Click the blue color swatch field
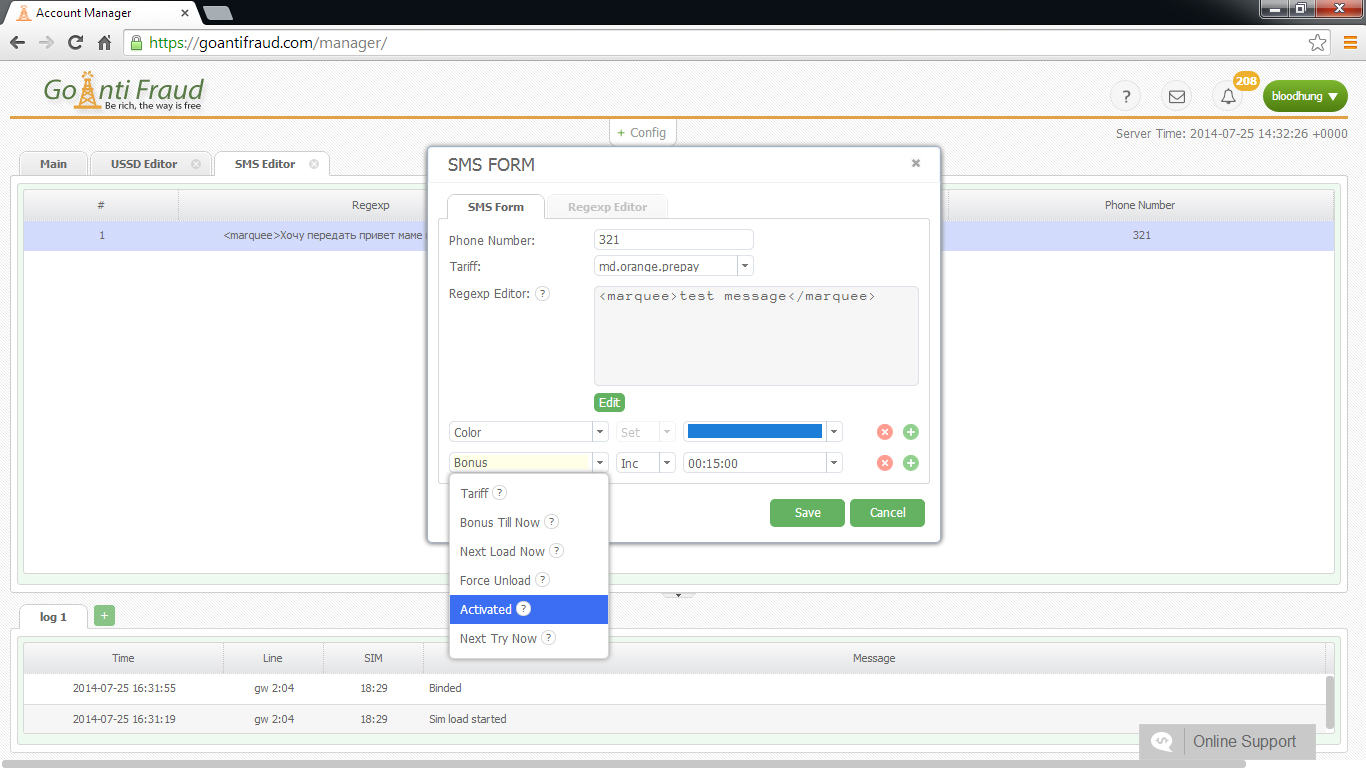This screenshot has height=768, width=1366. point(755,432)
